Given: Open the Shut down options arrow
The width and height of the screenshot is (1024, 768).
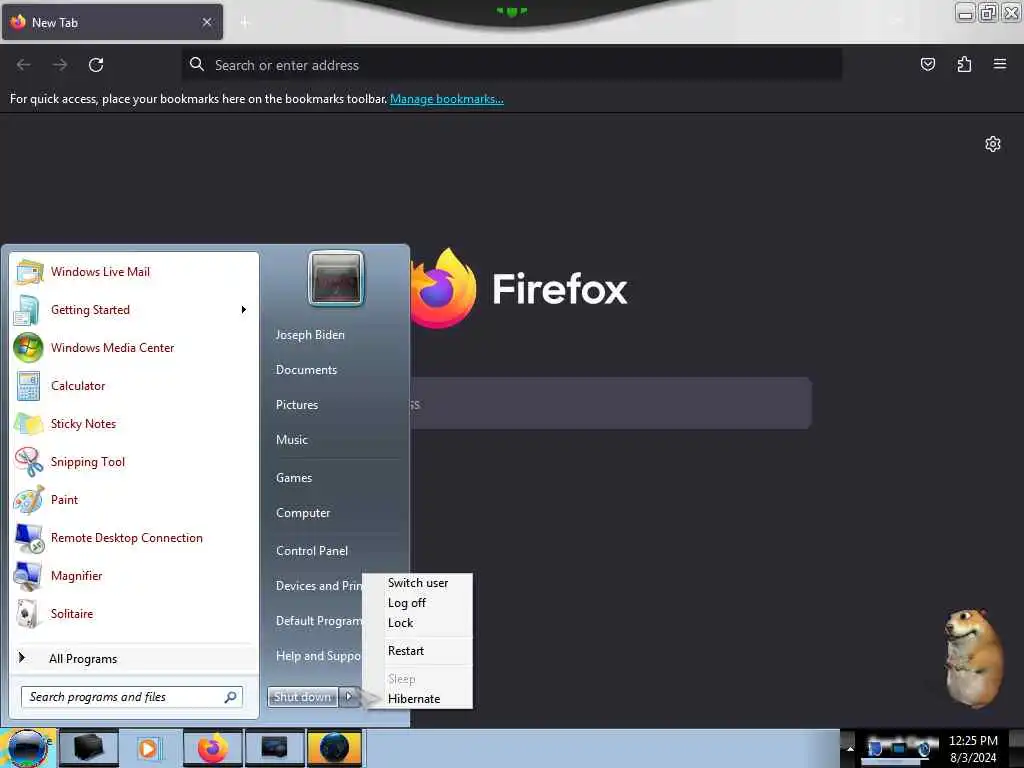Looking at the screenshot, I should click(349, 697).
